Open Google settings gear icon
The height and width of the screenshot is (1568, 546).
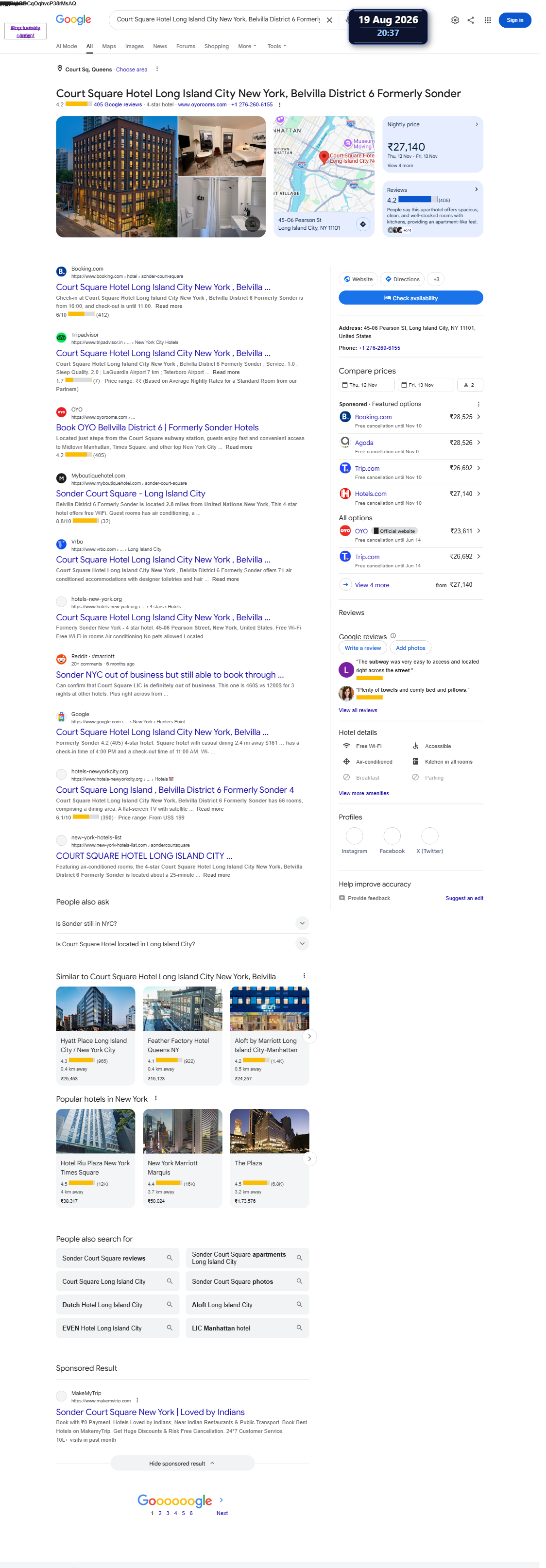[x=455, y=20]
